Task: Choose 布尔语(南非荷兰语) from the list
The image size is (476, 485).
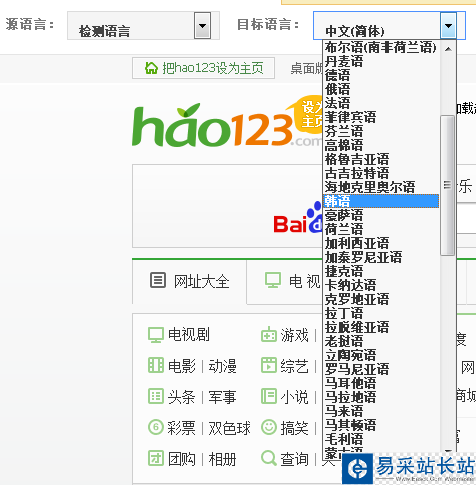Action: [381, 47]
